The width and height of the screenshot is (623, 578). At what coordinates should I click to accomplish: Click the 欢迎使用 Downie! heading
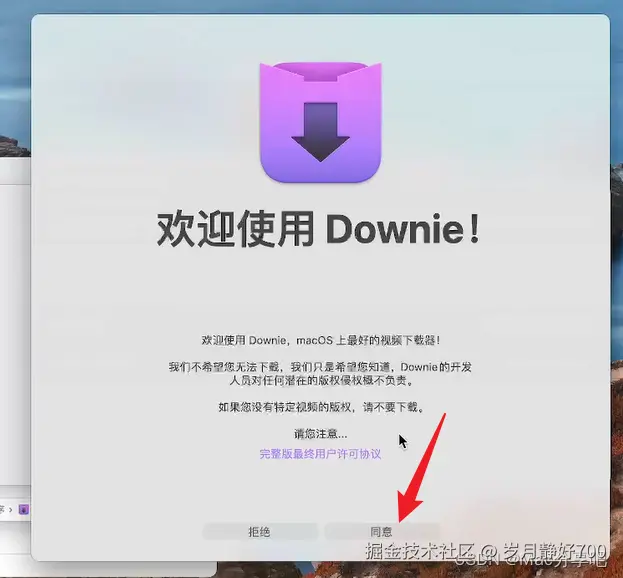[319, 229]
